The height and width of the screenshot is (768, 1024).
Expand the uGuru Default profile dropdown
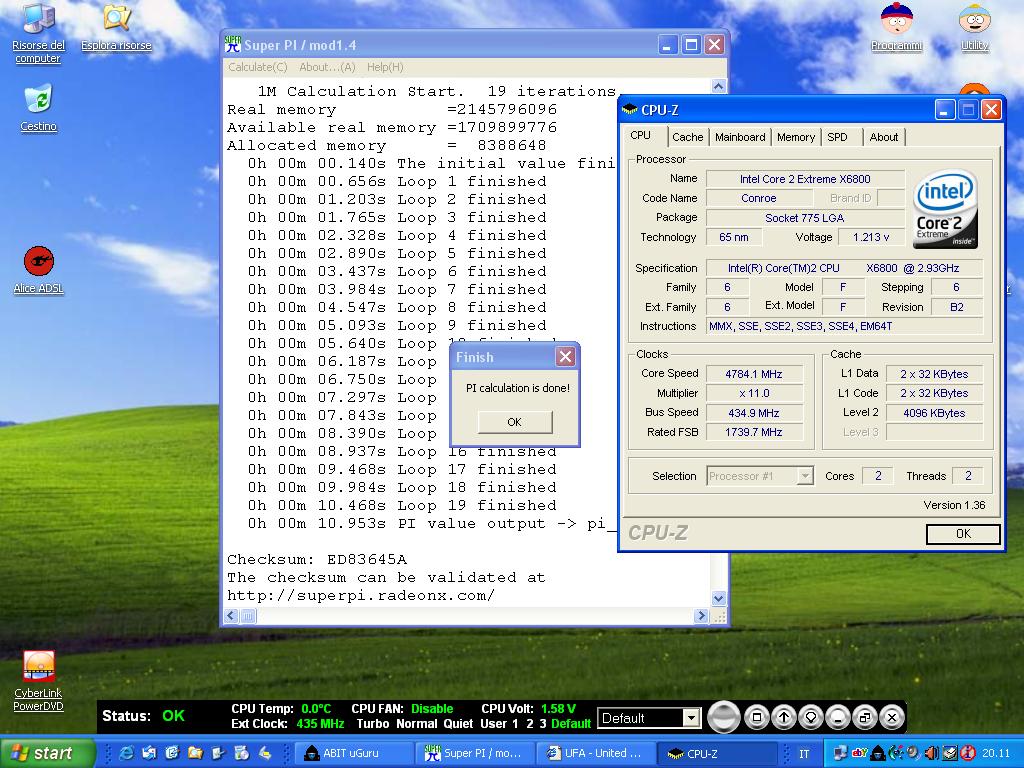[x=691, y=718]
